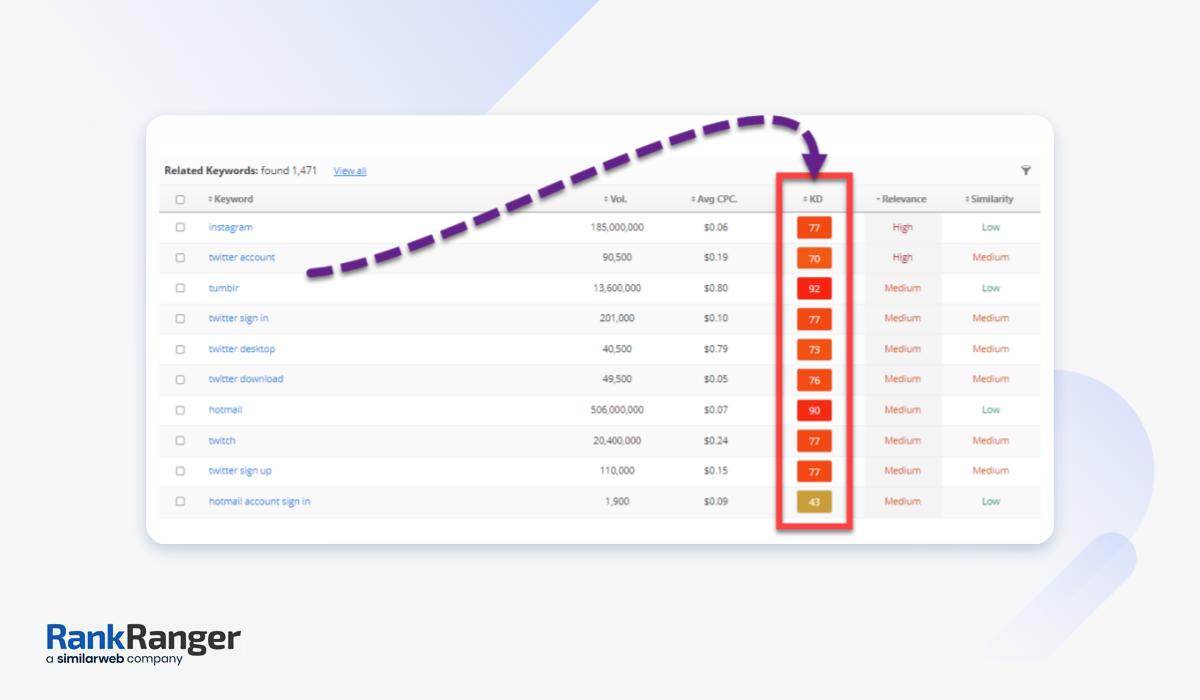
Task: Click the KD 43 badge for hotmail account sign in
Action: 814,502
